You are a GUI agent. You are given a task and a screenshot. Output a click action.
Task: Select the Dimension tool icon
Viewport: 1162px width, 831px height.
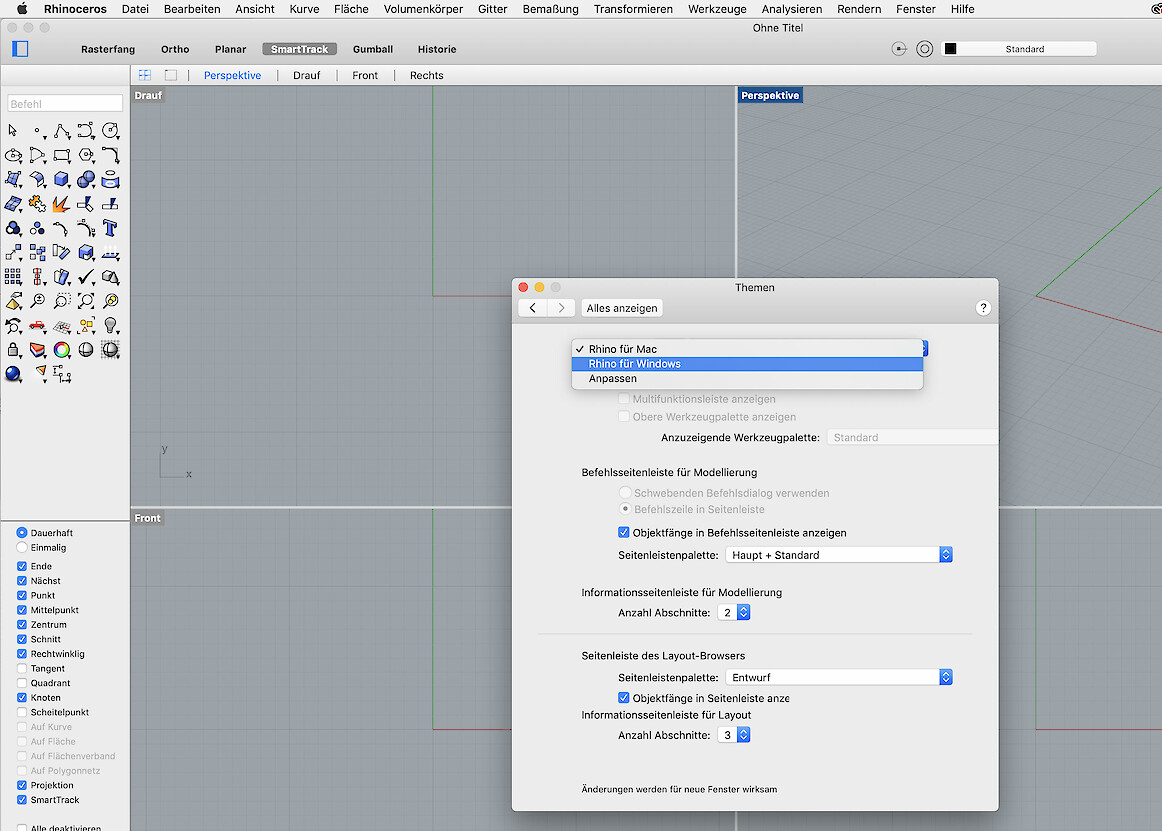click(x=62, y=374)
